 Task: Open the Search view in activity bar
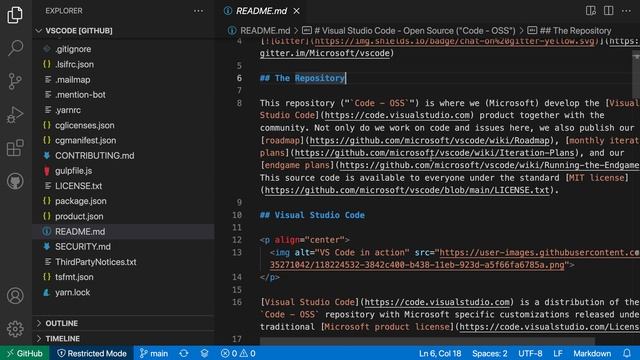(x=15, y=48)
